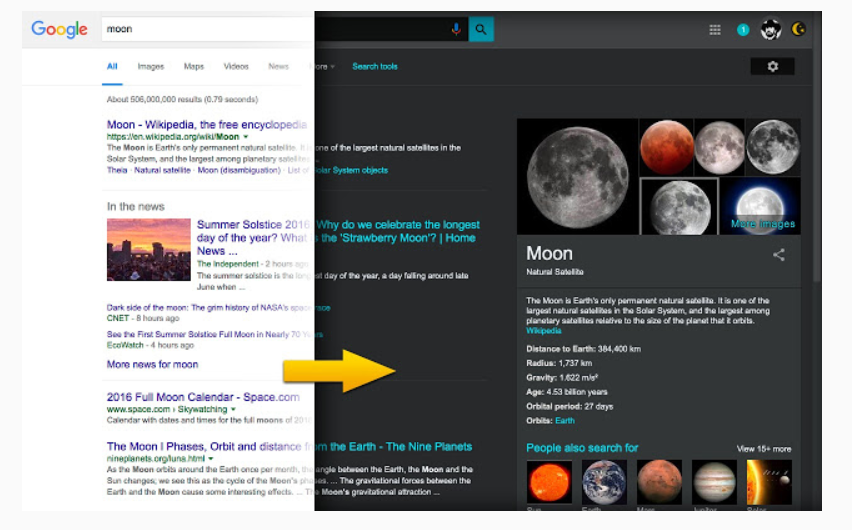The image size is (852, 530).
Task: Open the Moon (disambiguation) sub-link
Action: coord(239,170)
